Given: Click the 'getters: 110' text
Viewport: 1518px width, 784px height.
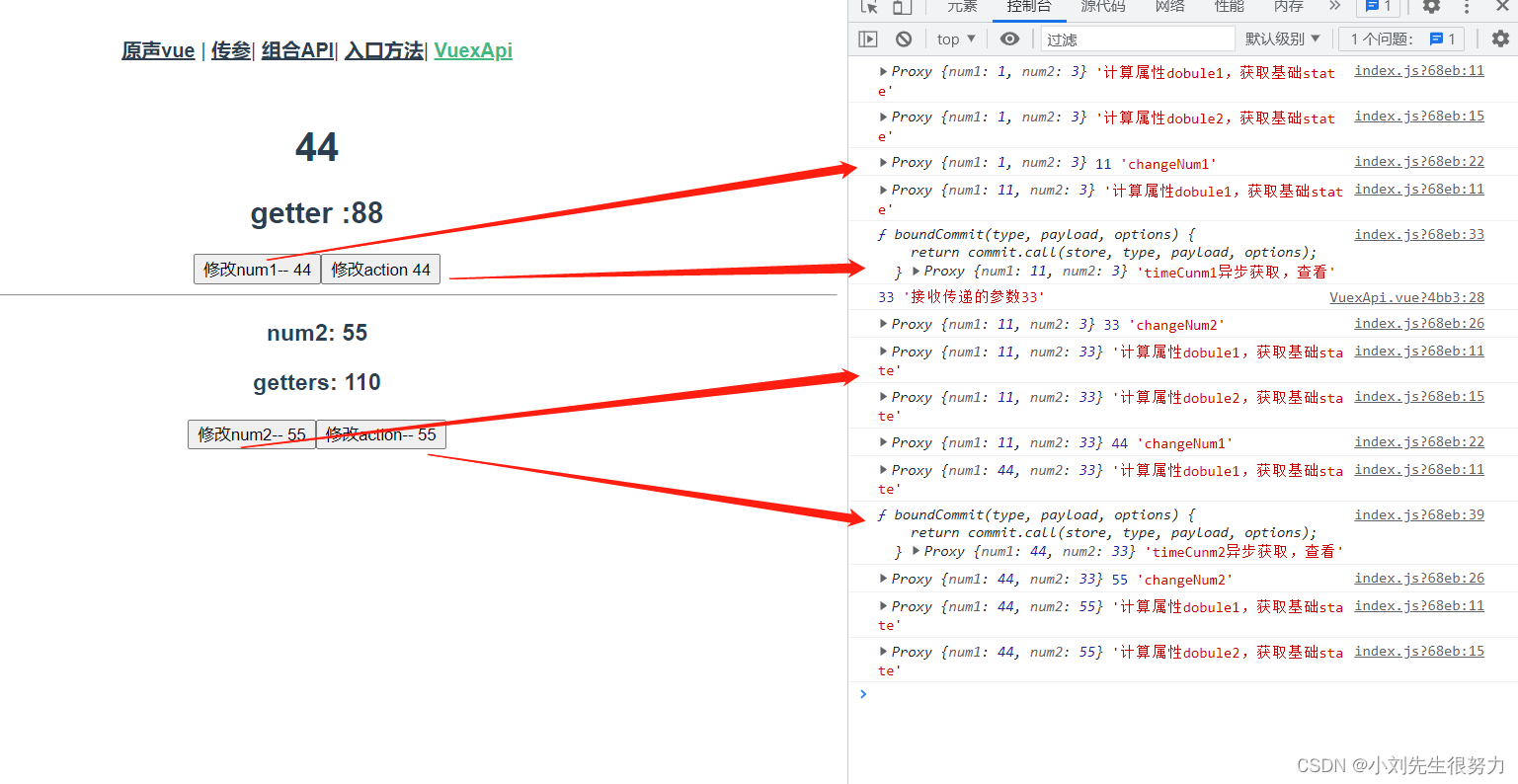Looking at the screenshot, I should (317, 382).
